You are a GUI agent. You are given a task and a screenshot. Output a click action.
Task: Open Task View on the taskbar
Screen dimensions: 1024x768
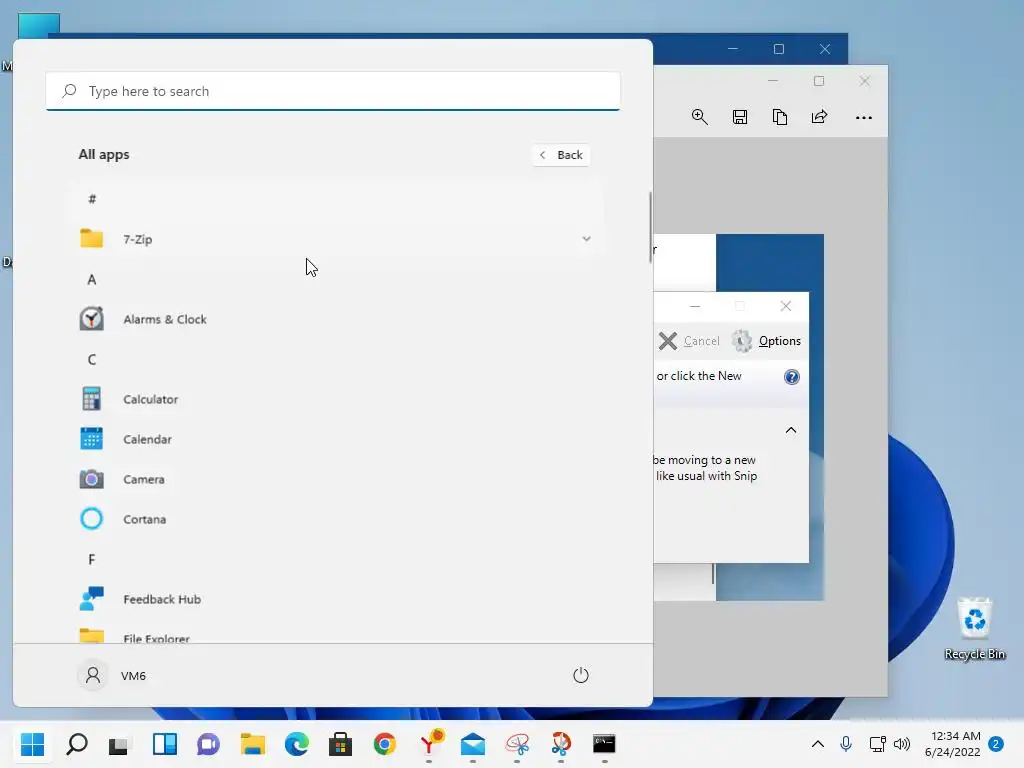point(120,744)
